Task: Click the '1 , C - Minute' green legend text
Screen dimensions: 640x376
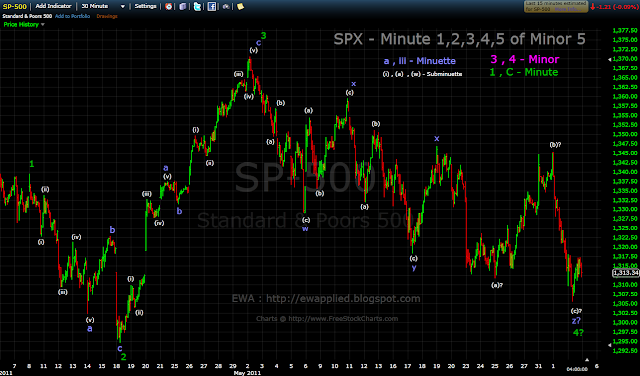Action: click(524, 72)
